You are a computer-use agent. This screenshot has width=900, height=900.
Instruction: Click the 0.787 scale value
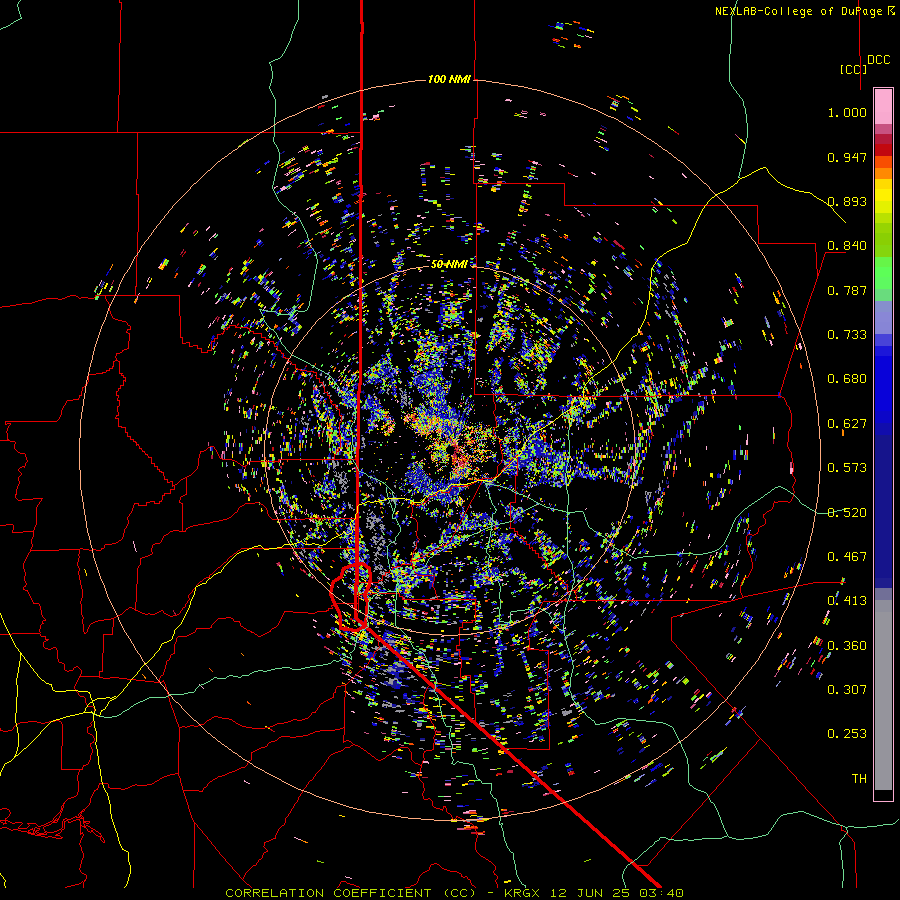click(x=847, y=290)
